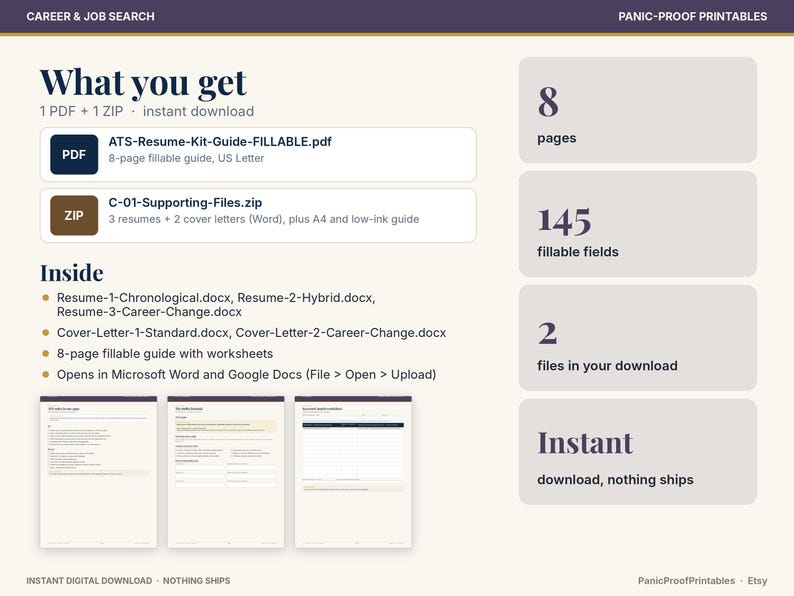794x596 pixels.
Task: Click '8-page fillable guide, US Letter' description
Action: (186, 158)
